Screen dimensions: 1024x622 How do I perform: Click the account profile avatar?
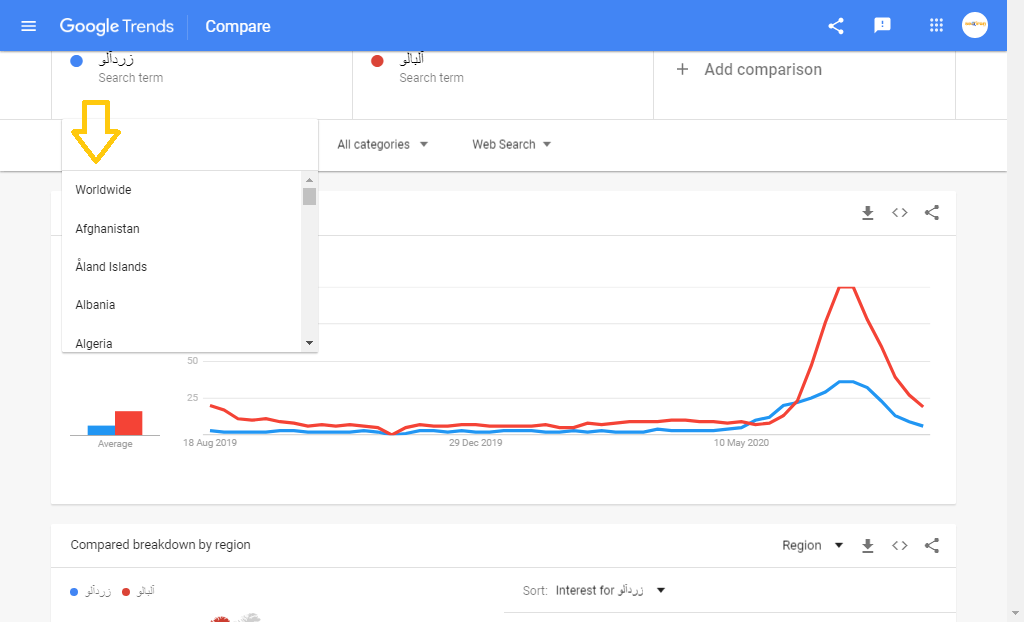click(975, 26)
